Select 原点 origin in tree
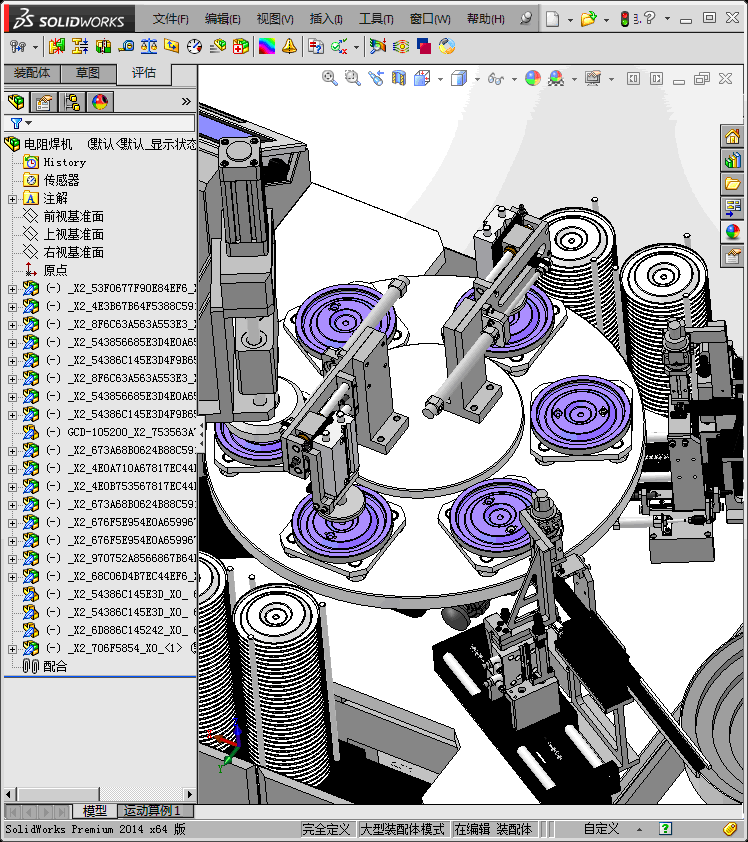748x842 pixels. click(x=55, y=270)
